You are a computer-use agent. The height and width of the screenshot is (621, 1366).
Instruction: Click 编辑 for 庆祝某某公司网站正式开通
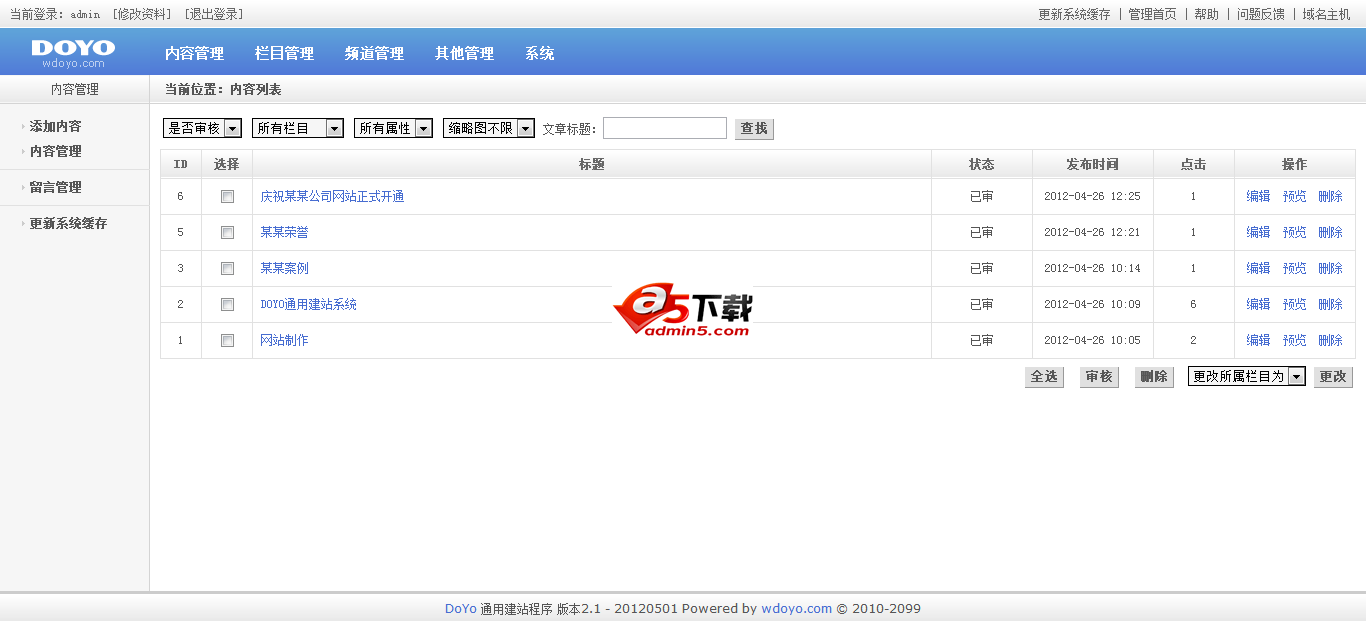pos(1258,197)
